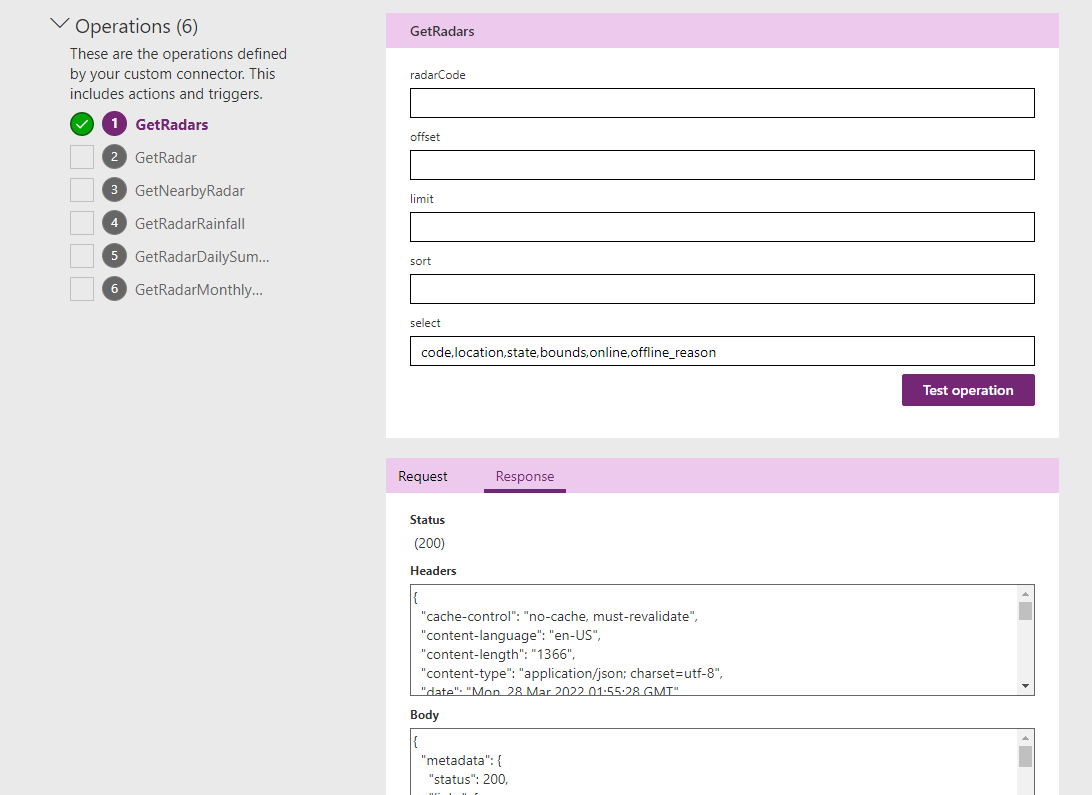Open the GetRadars operation
The width and height of the screenshot is (1092, 795).
[x=171, y=125]
